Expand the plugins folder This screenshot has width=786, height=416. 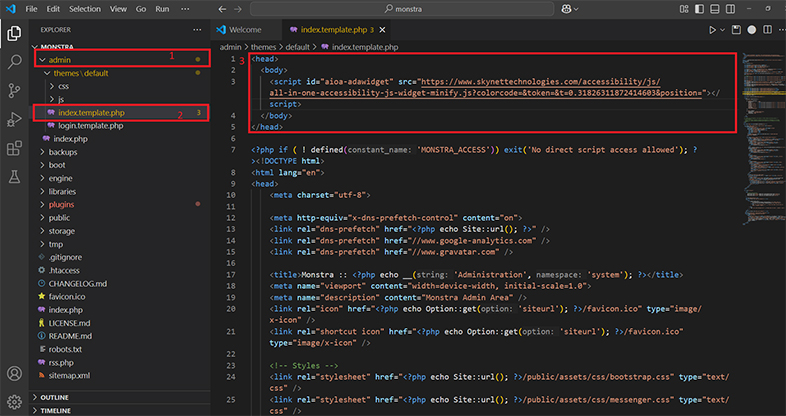42,204
